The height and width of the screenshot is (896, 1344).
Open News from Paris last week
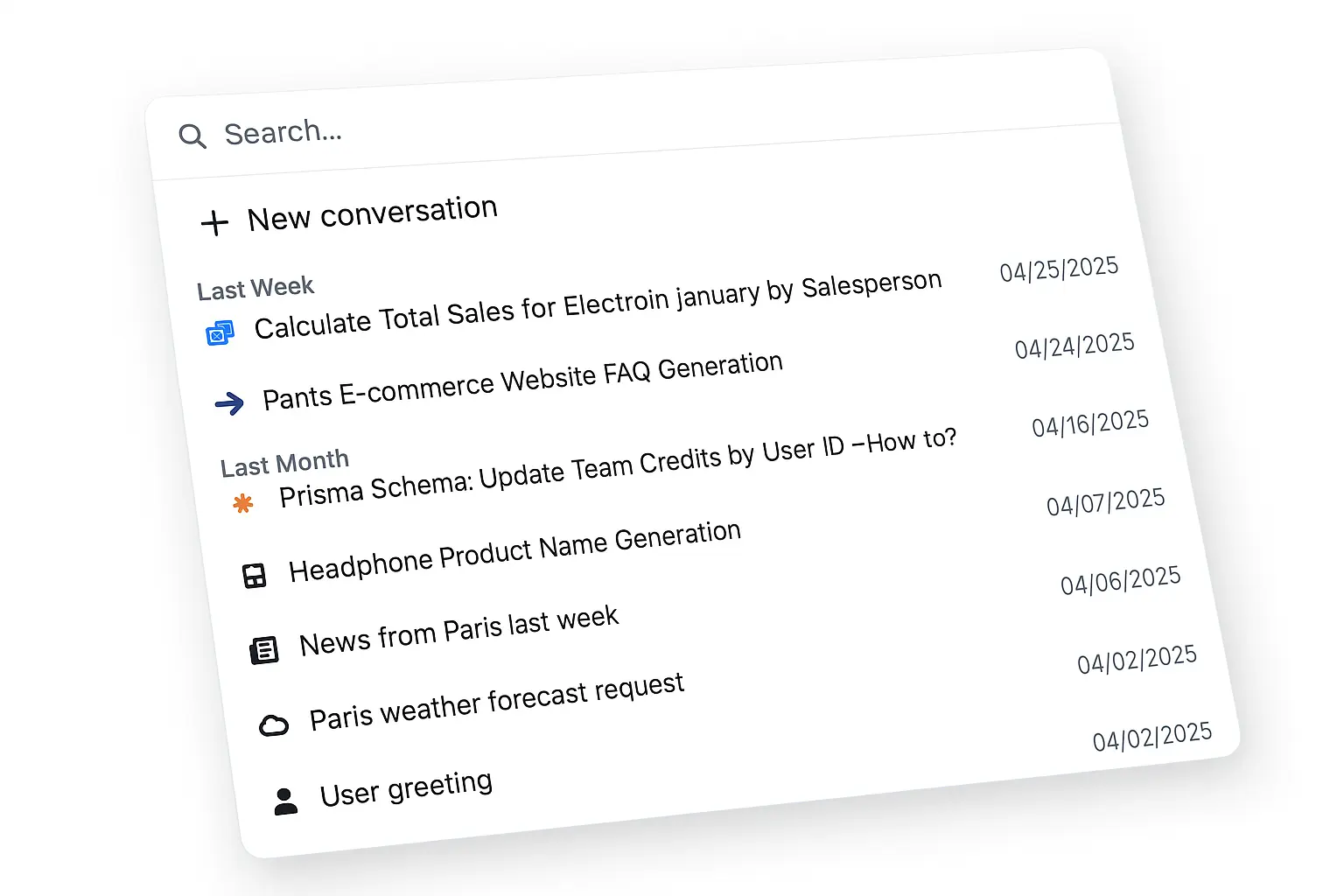[458, 630]
